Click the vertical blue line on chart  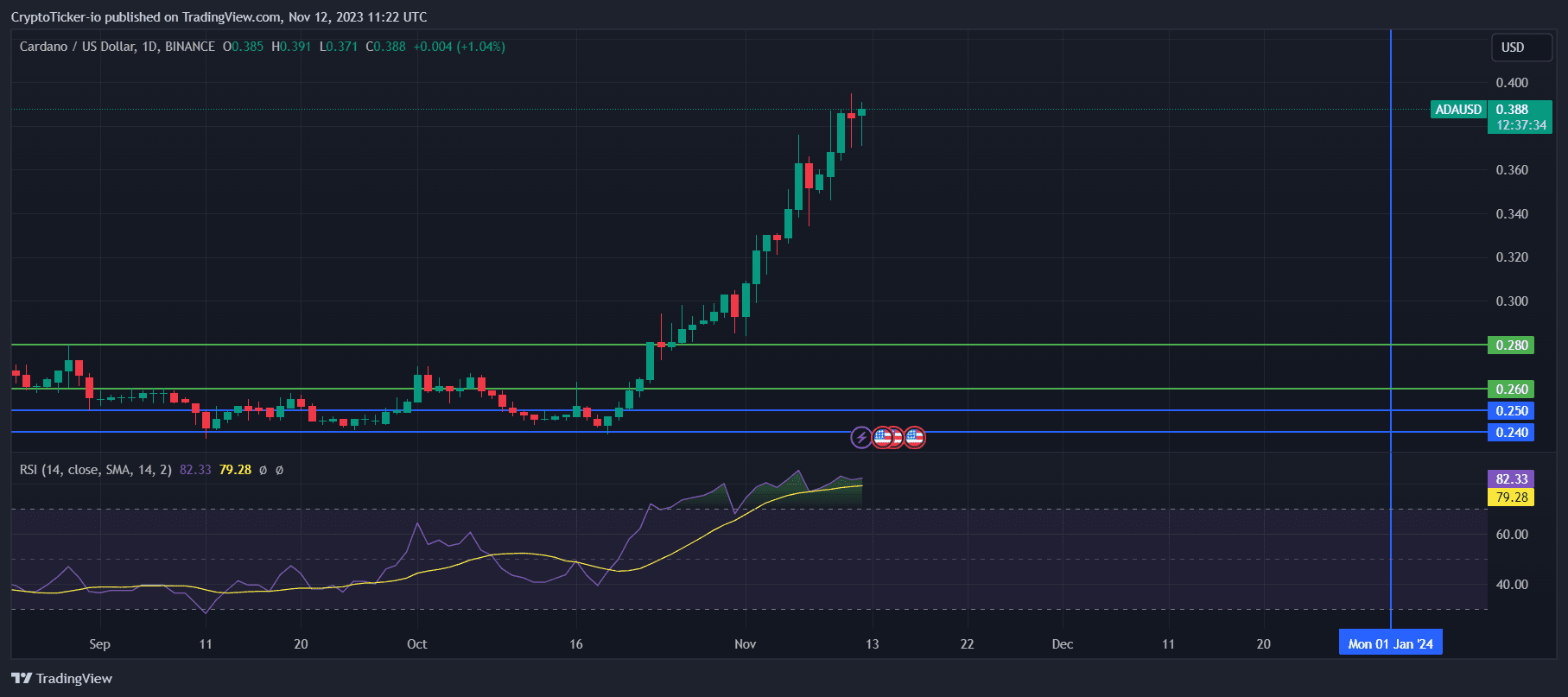pos(1391,259)
